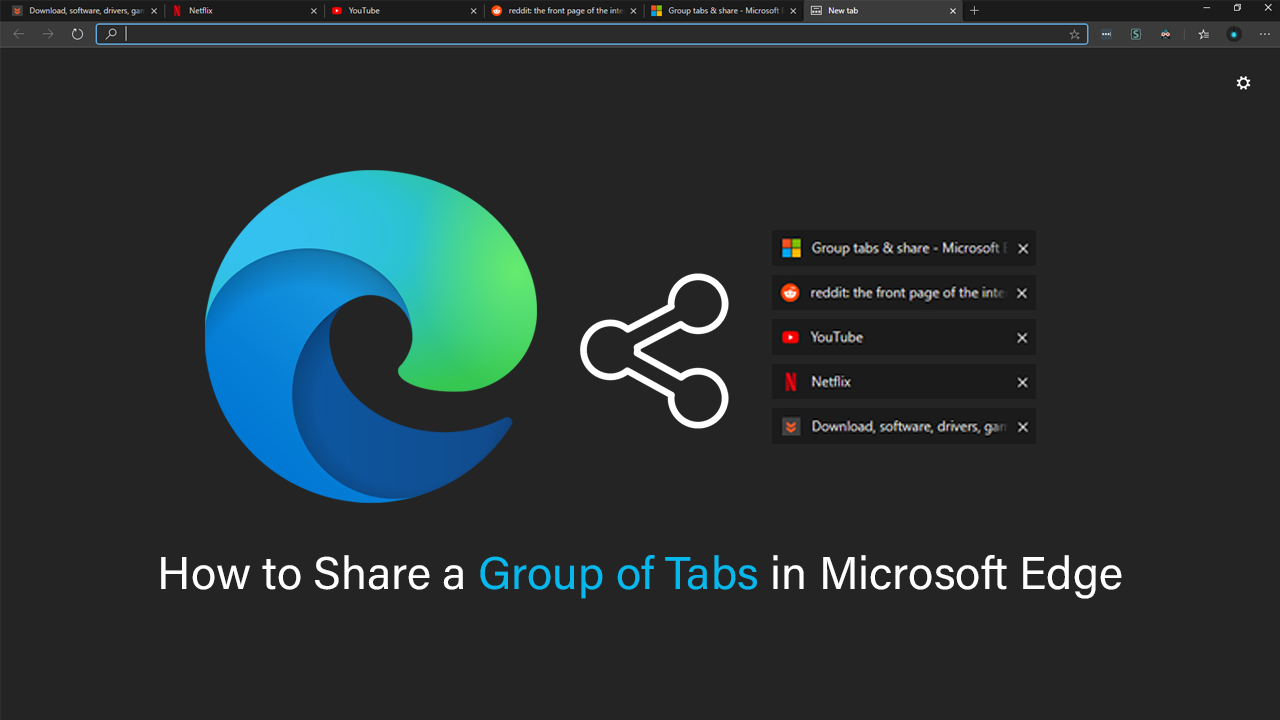This screenshot has height=720, width=1280.
Task: Close reddit entry in vertical list
Action: tap(1022, 293)
